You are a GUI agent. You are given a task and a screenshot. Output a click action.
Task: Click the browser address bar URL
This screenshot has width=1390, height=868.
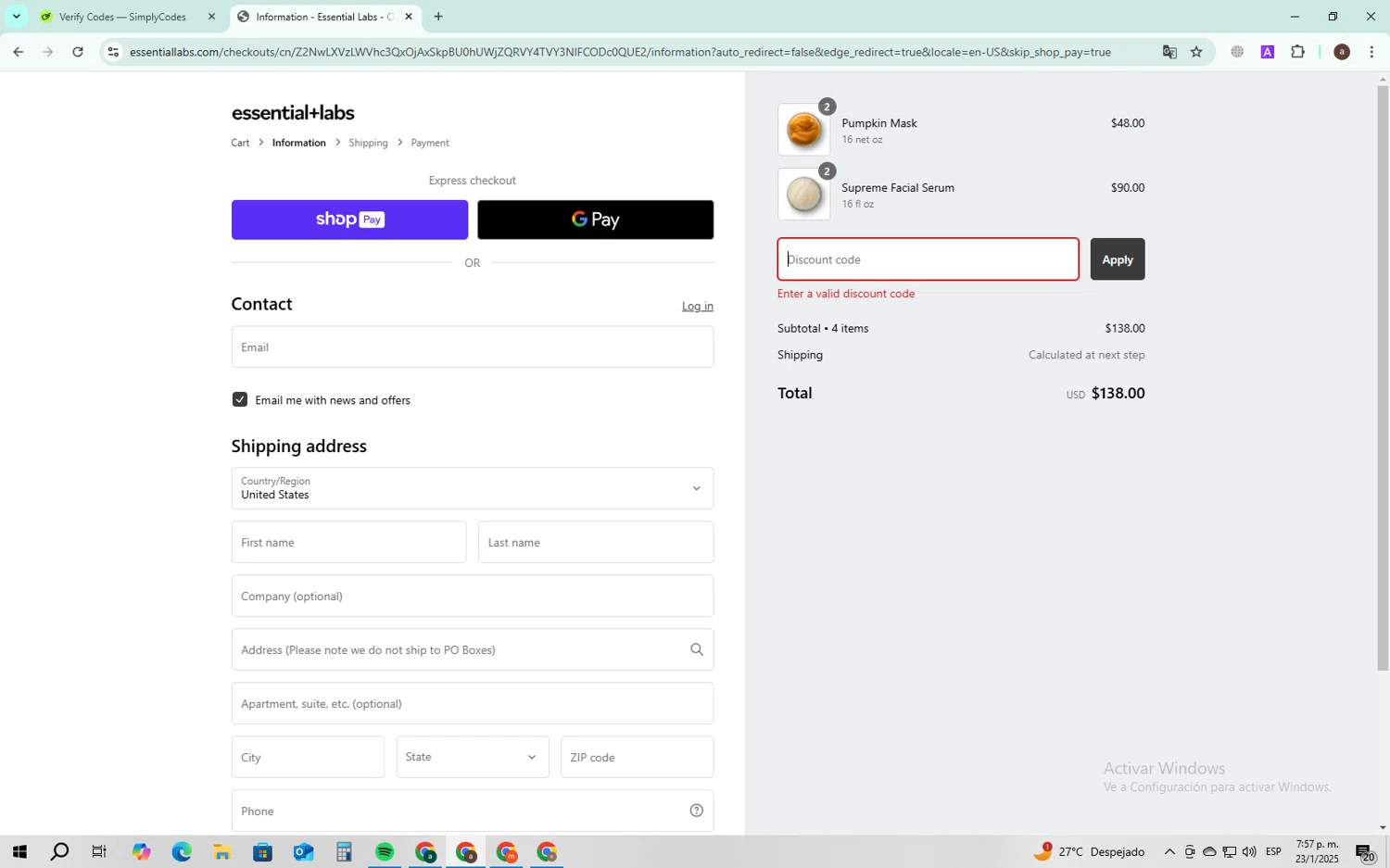tap(620, 52)
